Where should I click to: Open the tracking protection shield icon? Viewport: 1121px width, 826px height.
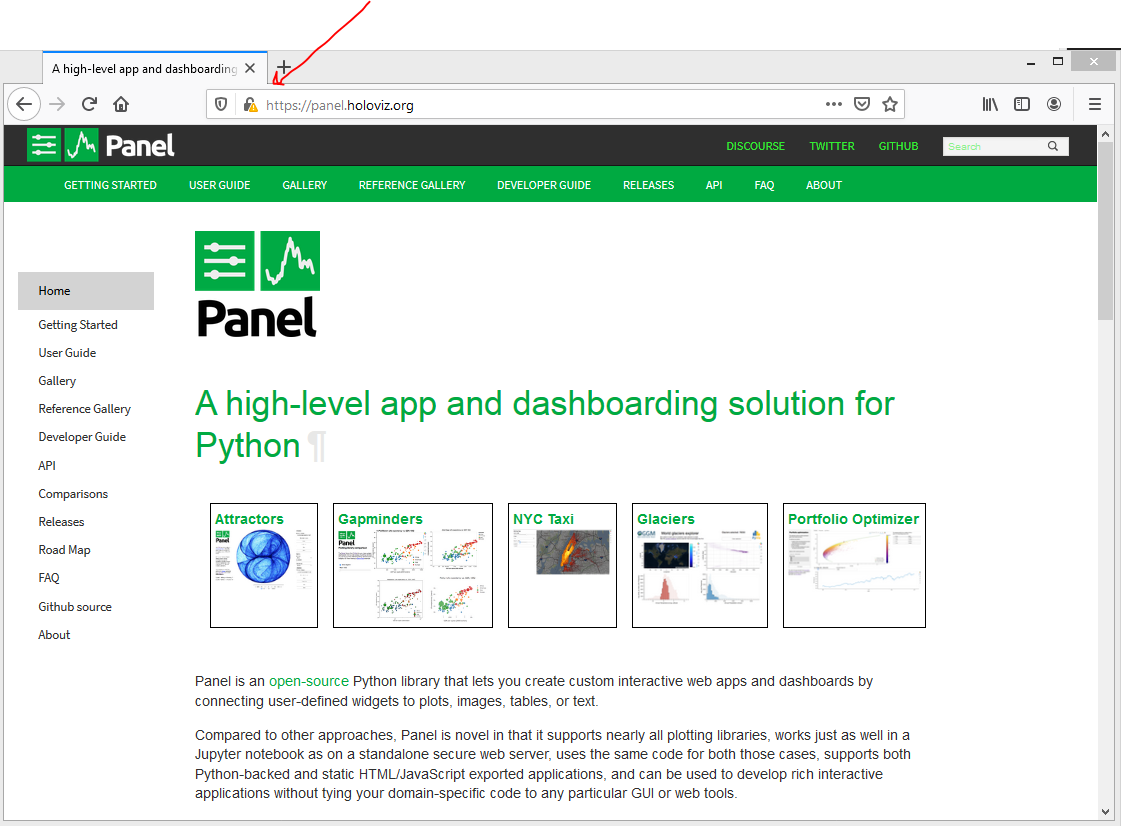pos(221,104)
